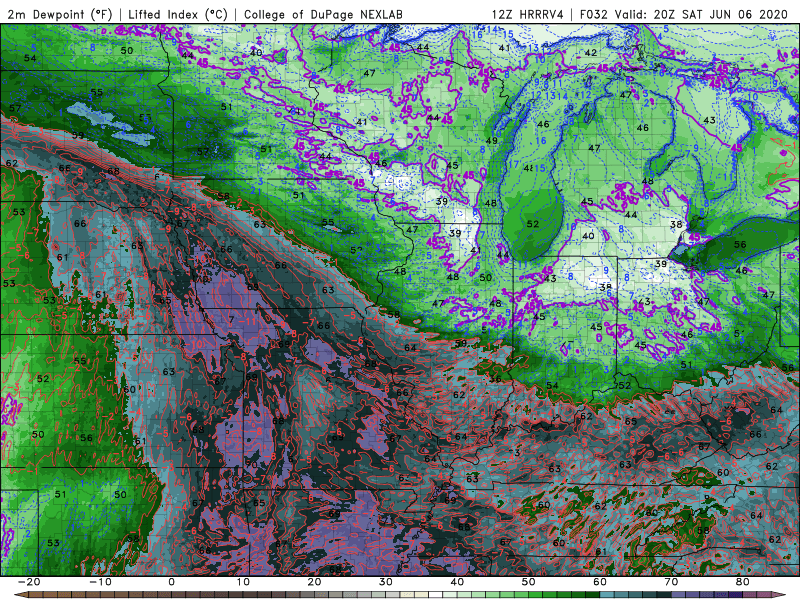The width and height of the screenshot is (800, 600).
Task: Click the 40 value on the color scale
Action: 457,582
